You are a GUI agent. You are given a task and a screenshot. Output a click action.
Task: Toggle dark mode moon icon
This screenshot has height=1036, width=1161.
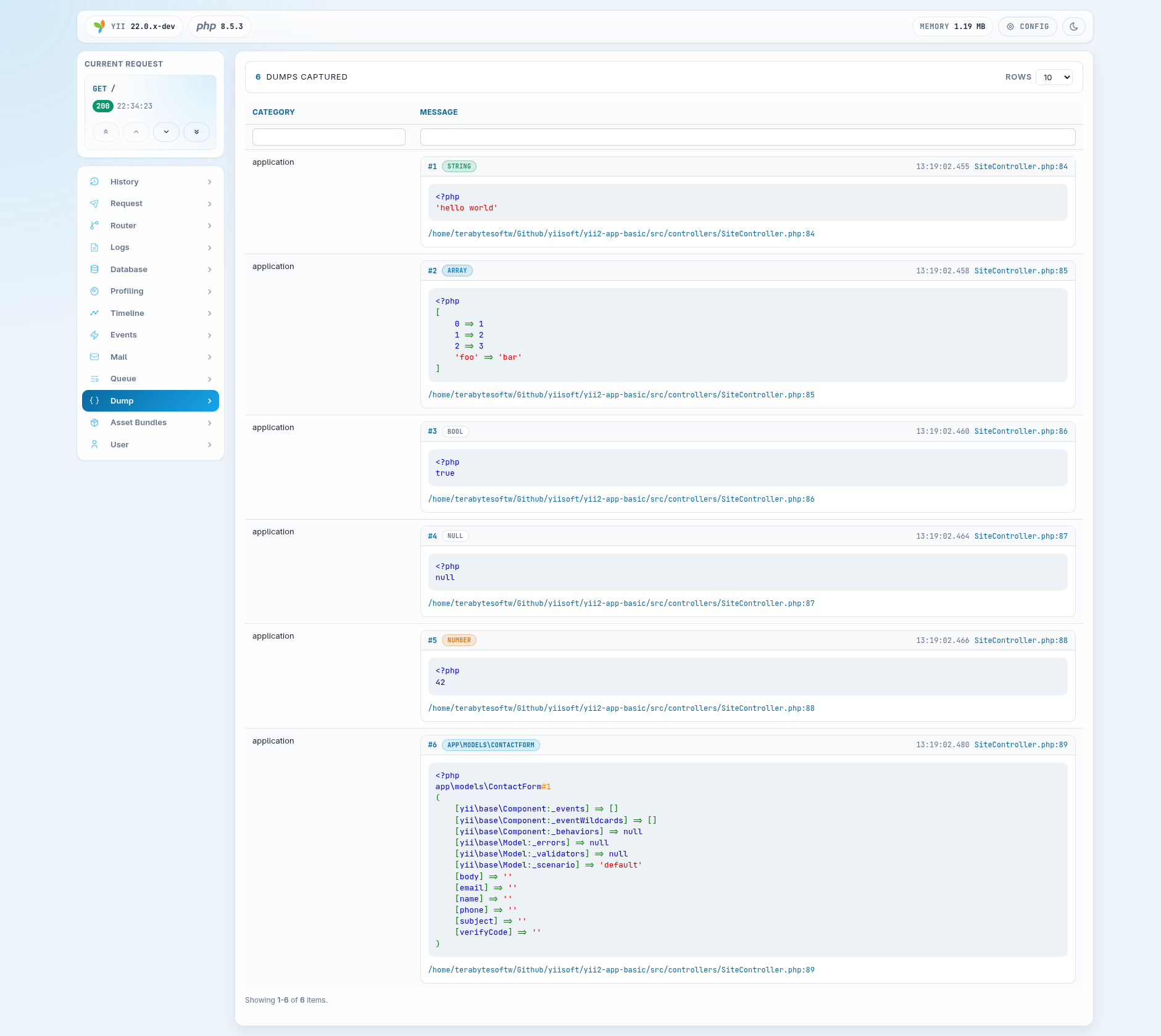click(x=1074, y=27)
